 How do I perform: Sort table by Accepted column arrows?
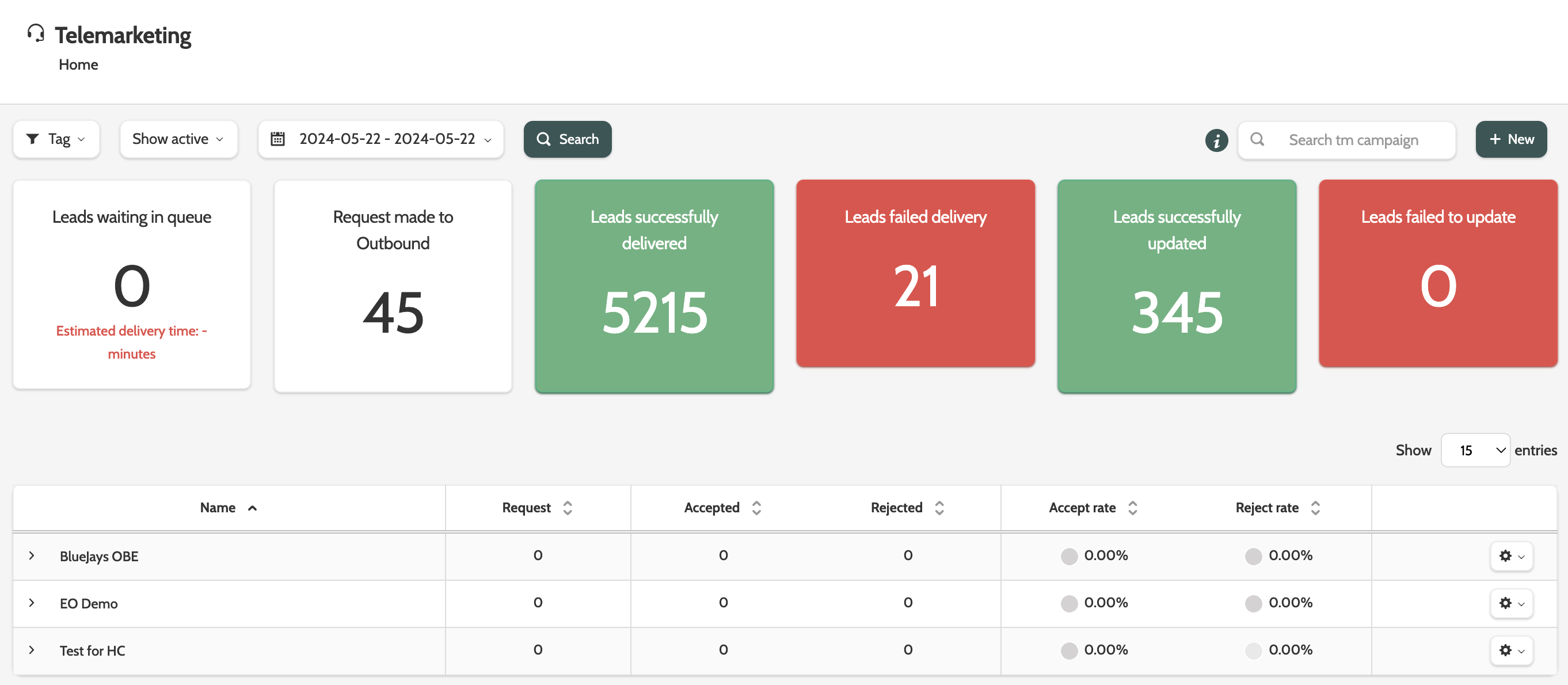(x=756, y=508)
